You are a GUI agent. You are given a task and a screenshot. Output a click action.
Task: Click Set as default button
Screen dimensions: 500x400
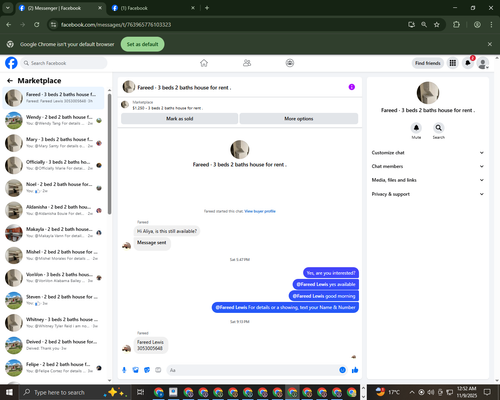(x=142, y=44)
